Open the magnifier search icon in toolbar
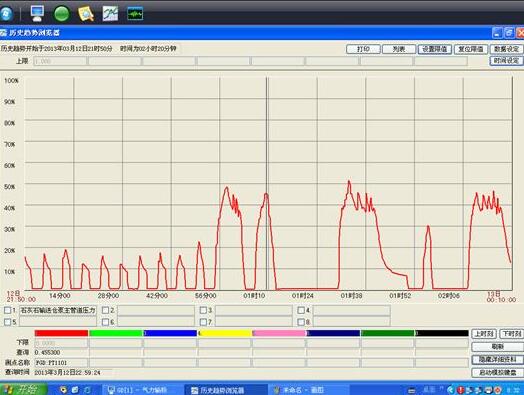The width and height of the screenshot is (524, 395). pos(86,14)
